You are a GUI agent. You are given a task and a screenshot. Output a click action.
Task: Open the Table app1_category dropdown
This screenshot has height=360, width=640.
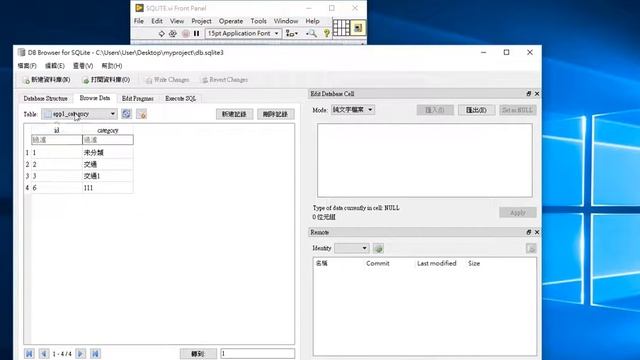[x=79, y=114]
